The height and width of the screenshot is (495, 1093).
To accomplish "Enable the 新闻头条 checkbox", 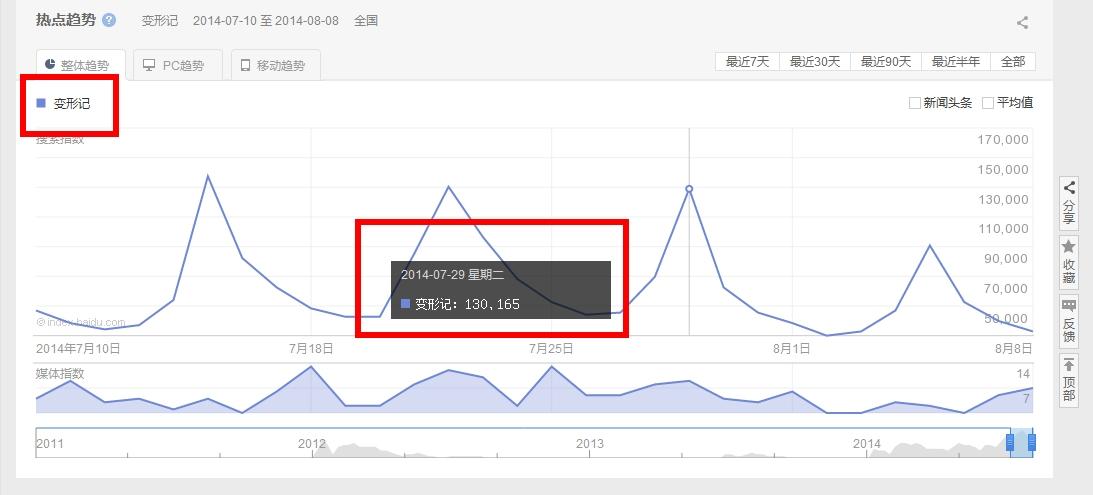I will click(914, 103).
